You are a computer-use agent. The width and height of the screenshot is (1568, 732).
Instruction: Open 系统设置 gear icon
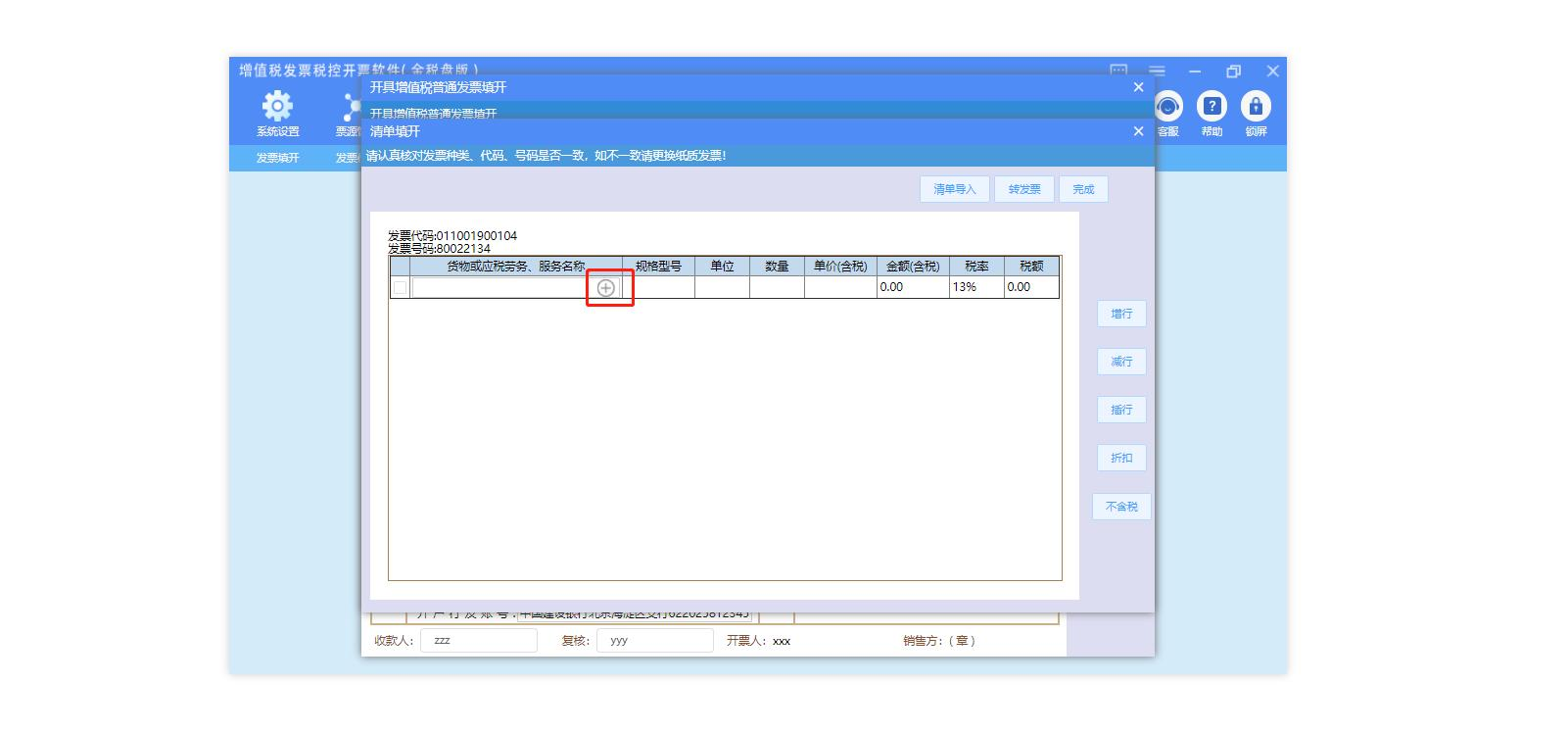[x=277, y=107]
